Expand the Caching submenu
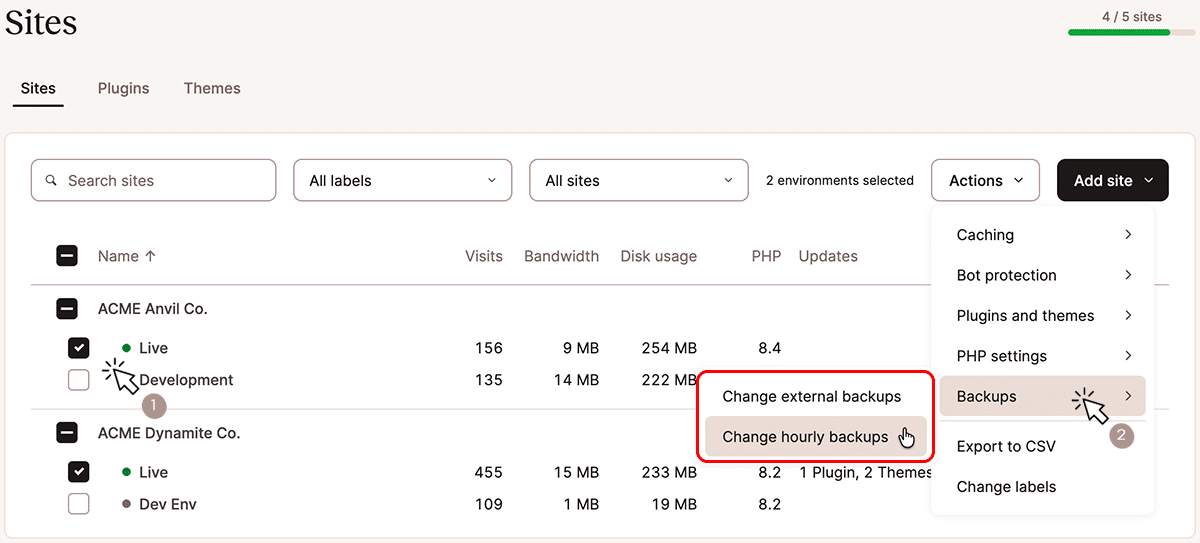Image resolution: width=1200 pixels, height=543 pixels. coord(1043,235)
